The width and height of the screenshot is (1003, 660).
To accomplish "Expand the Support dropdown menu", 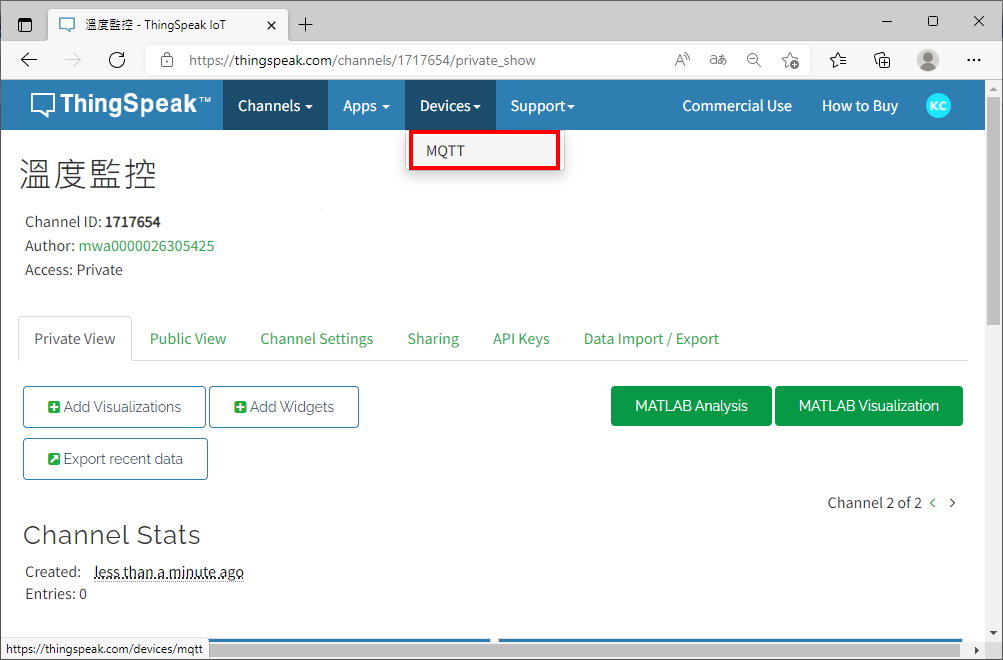I will 542,106.
